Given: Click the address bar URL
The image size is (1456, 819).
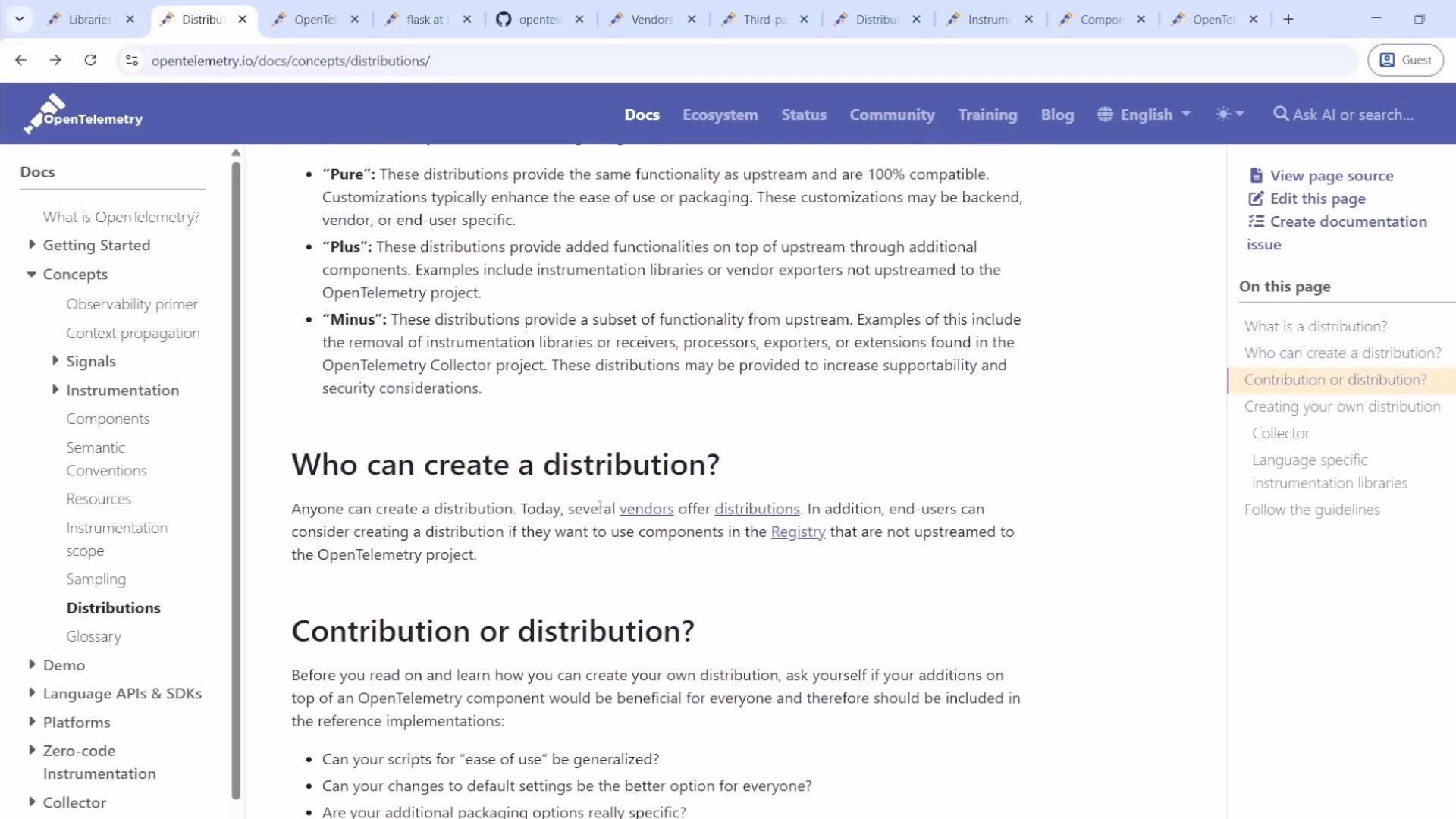Looking at the screenshot, I should (290, 61).
